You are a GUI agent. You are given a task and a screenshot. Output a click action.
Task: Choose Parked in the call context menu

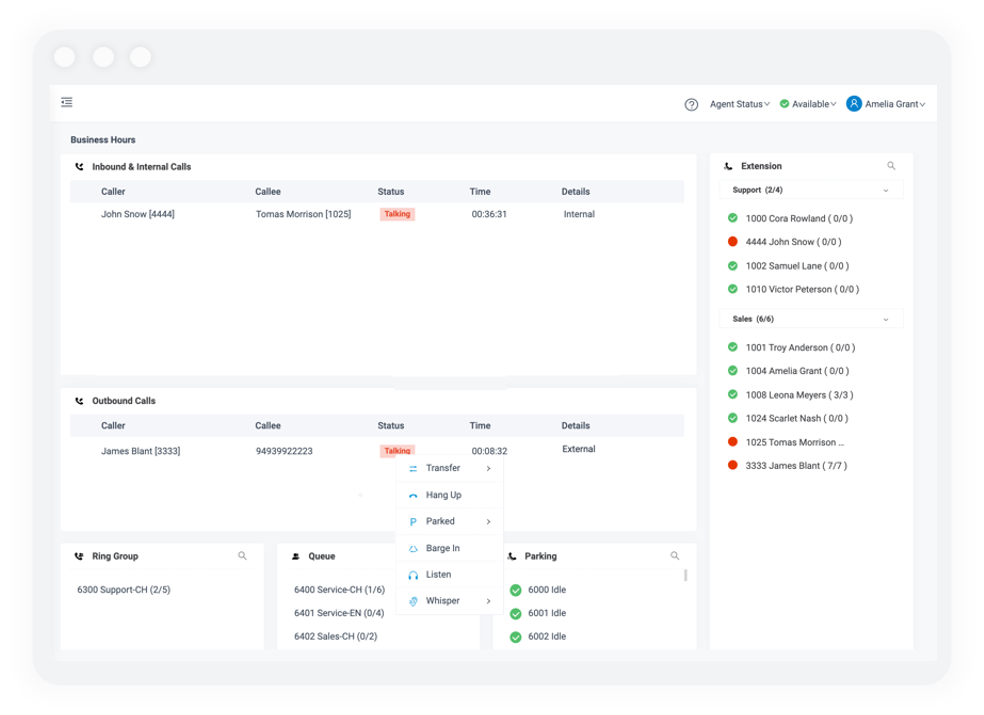tap(441, 521)
